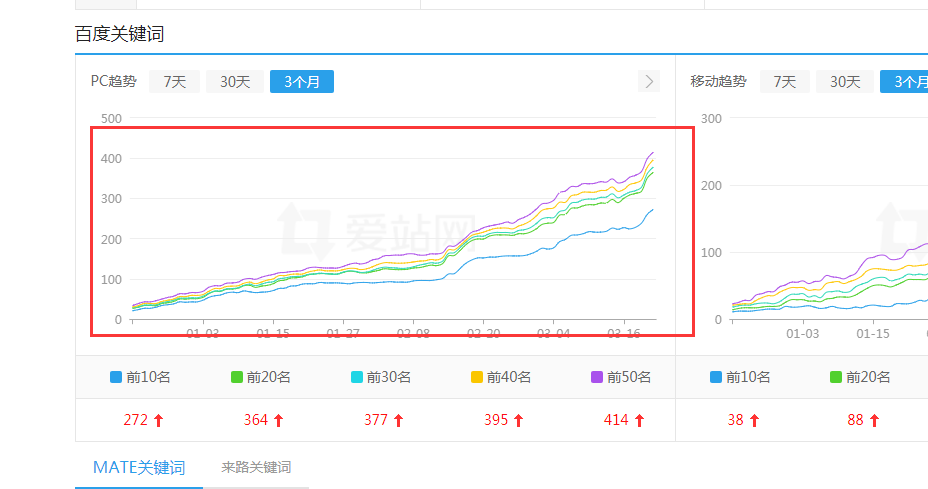Image resolution: width=928 pixels, height=489 pixels.
Task: Toggle the 前40名 yellow legend in PC chart
Action: (x=500, y=377)
